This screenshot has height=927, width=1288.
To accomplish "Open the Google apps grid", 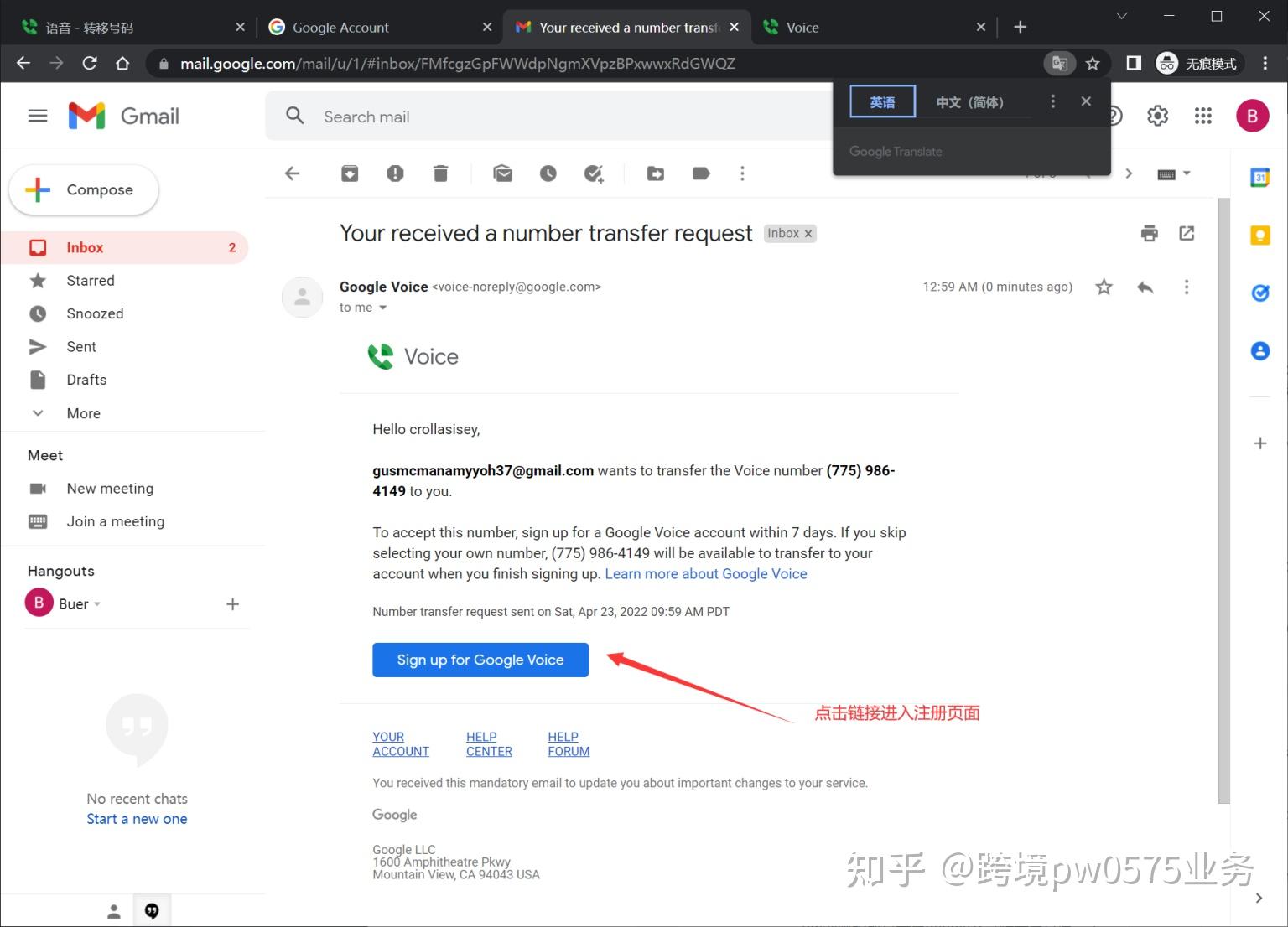I will pyautogui.click(x=1203, y=116).
